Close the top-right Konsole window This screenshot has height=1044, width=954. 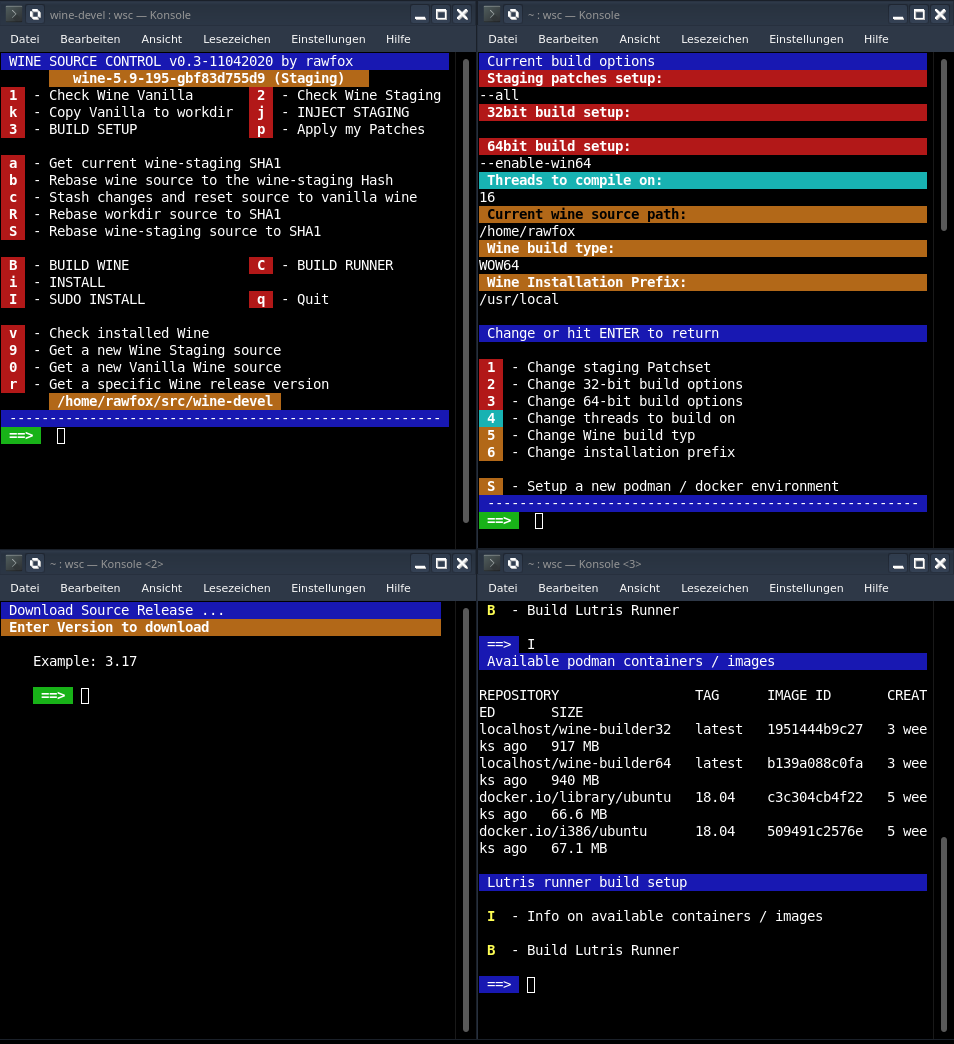941,15
